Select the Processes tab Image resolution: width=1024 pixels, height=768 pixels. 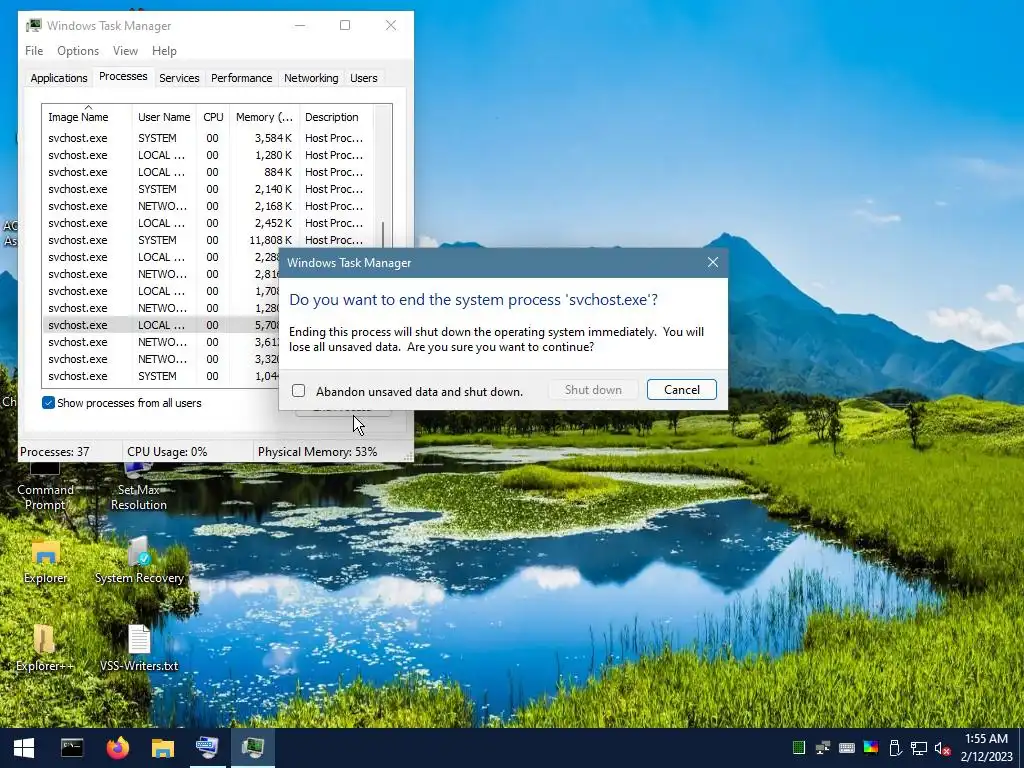[x=123, y=76]
